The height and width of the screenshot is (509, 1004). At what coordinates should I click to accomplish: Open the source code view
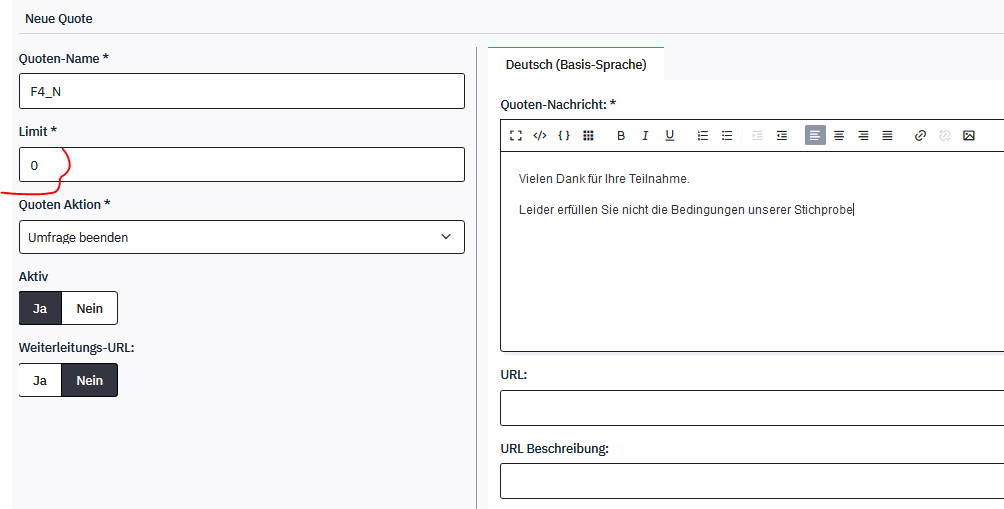[x=540, y=135]
